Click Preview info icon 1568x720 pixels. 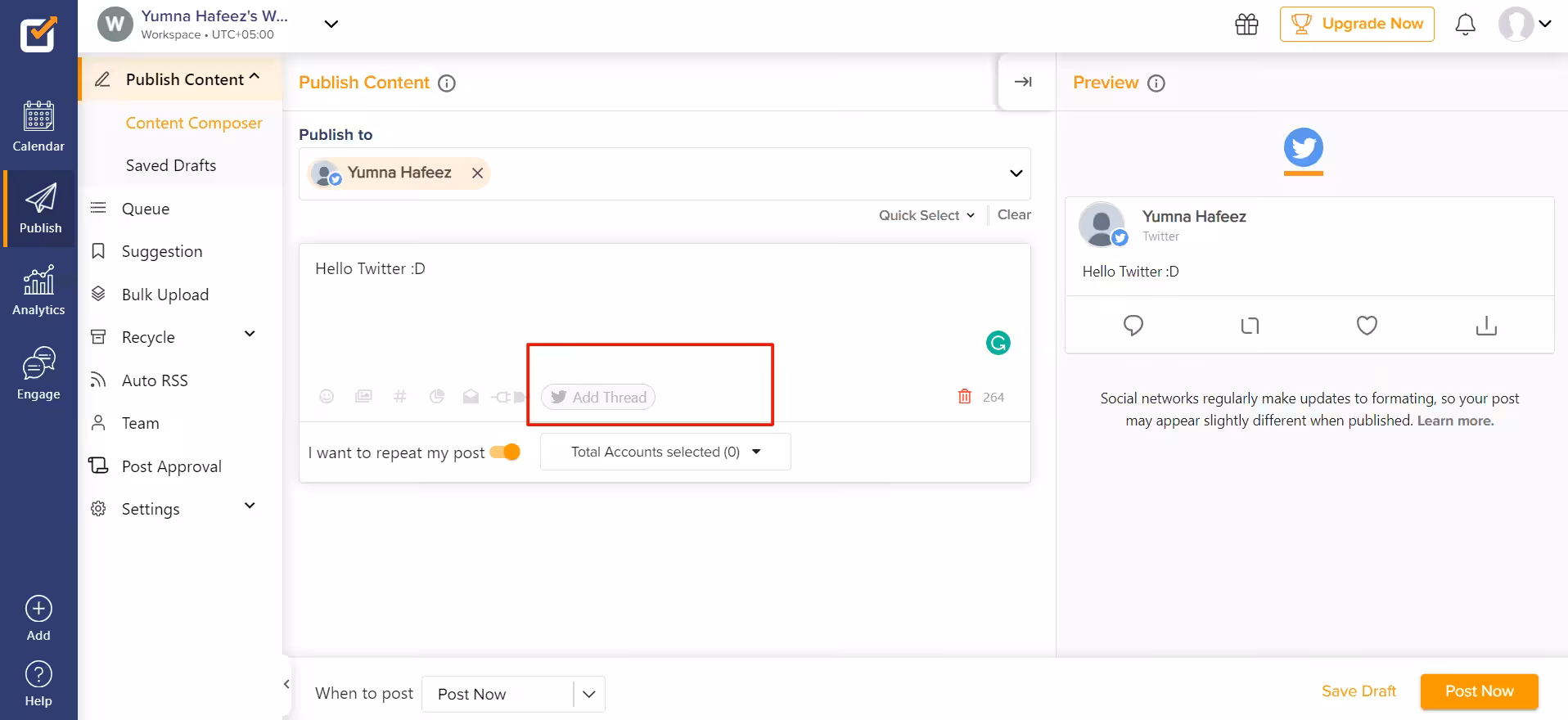pos(1156,83)
